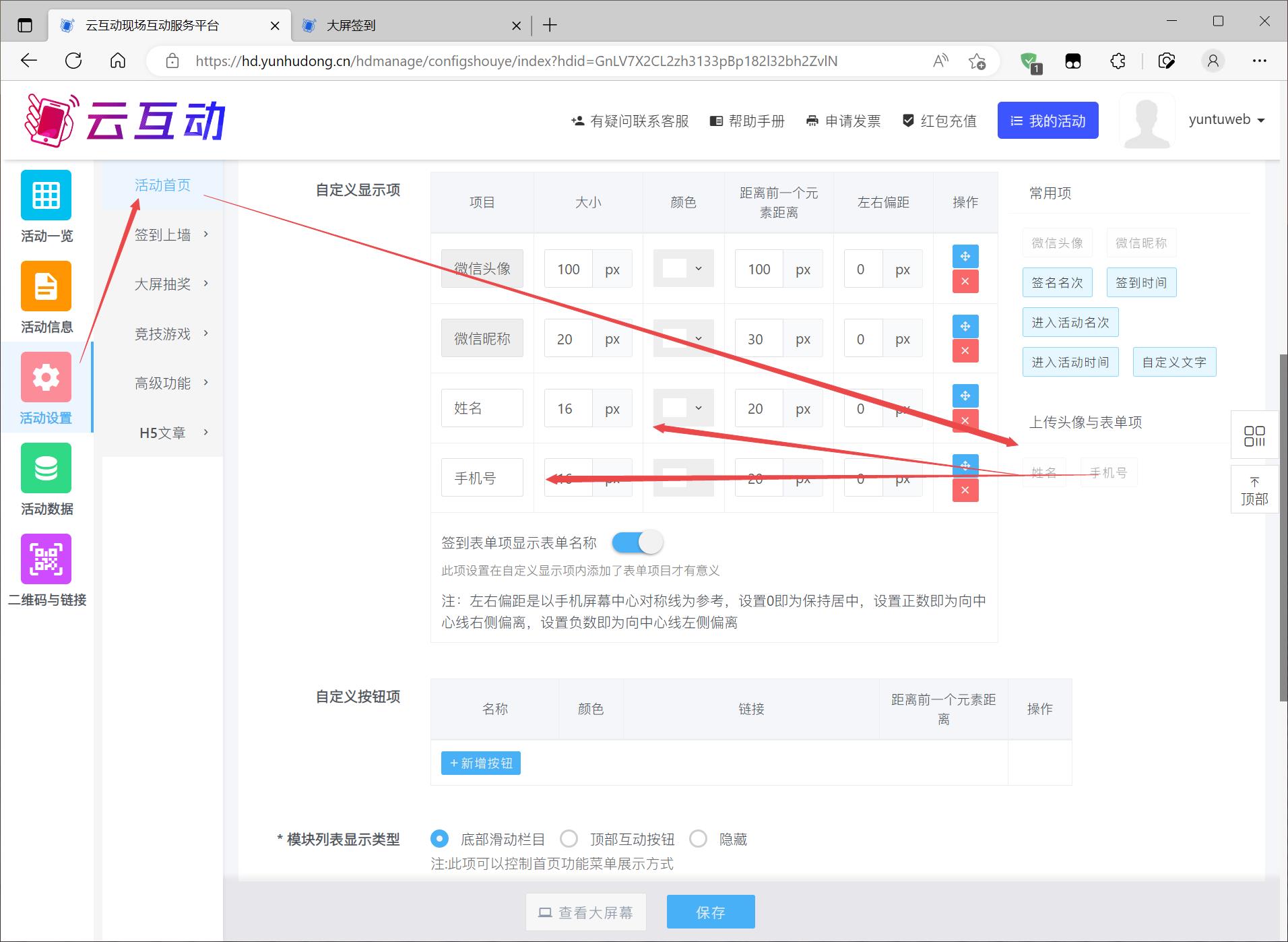Click the 保存 button
The width and height of the screenshot is (1288, 942).
[710, 912]
